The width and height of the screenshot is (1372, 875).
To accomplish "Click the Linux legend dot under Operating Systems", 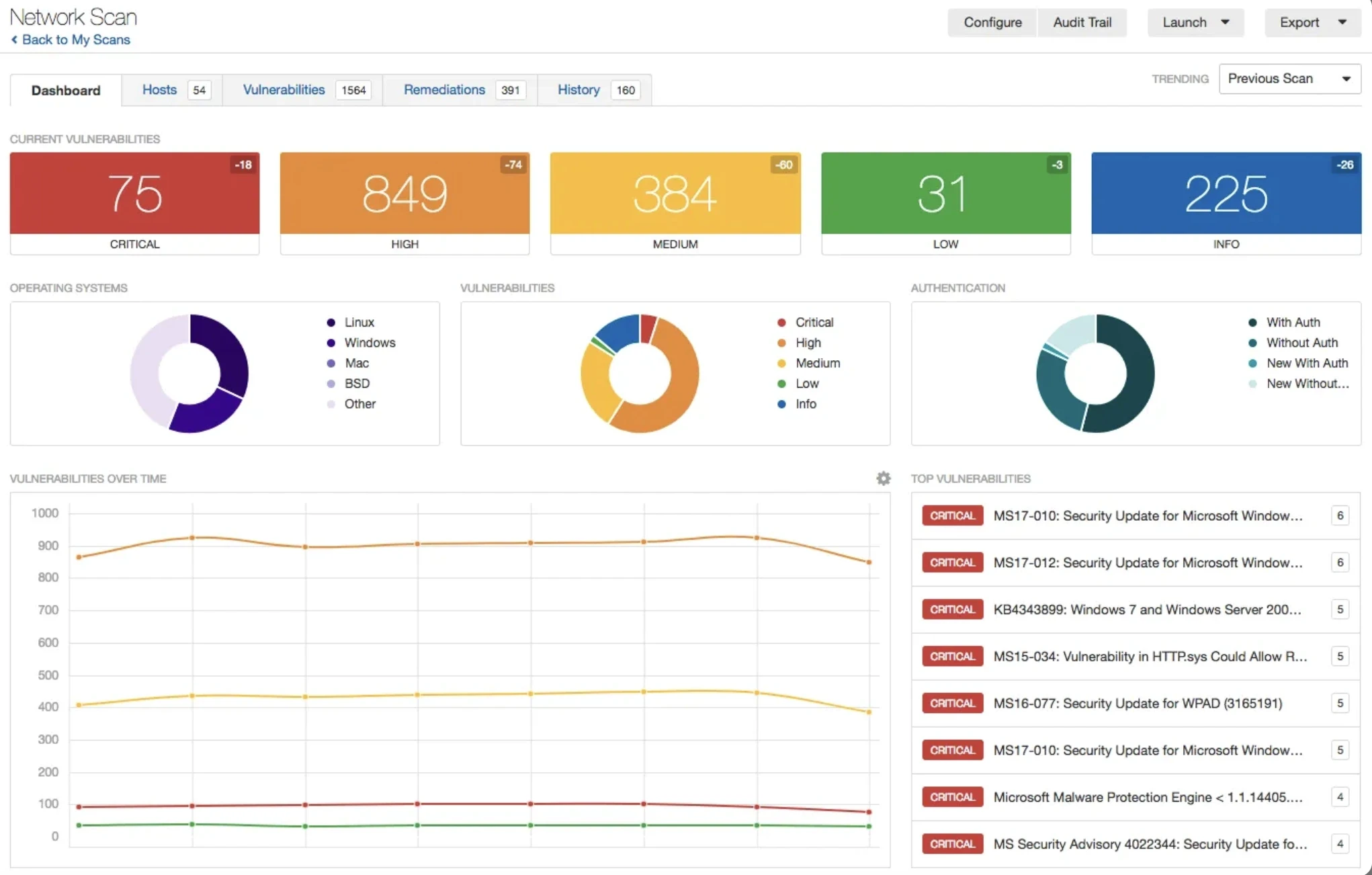I will click(331, 322).
